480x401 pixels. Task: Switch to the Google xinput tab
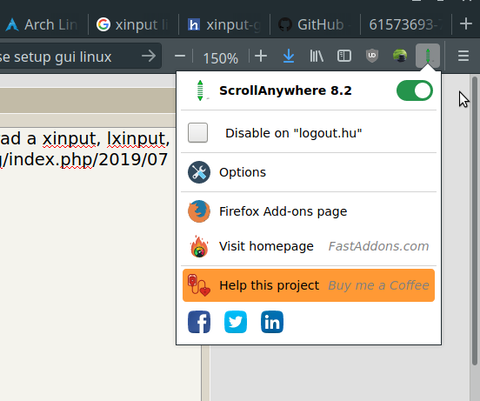pyautogui.click(x=133, y=25)
